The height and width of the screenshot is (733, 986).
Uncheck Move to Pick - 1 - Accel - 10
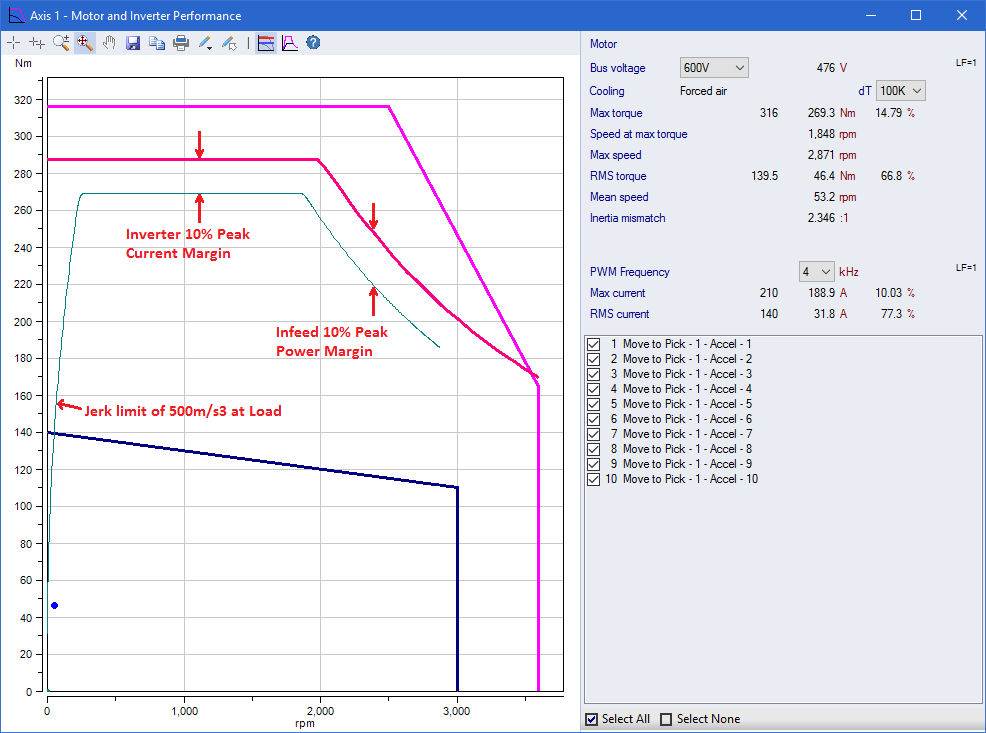tap(594, 479)
